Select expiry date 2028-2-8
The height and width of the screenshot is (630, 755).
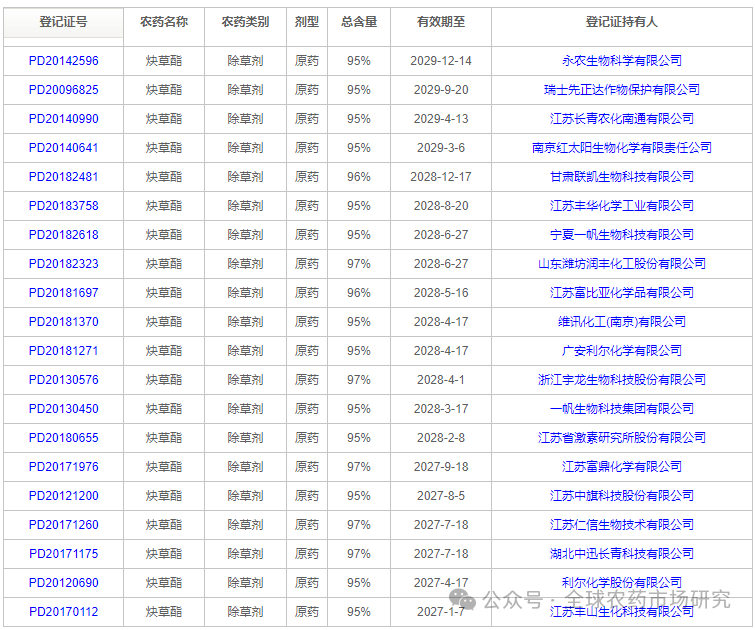pos(441,438)
